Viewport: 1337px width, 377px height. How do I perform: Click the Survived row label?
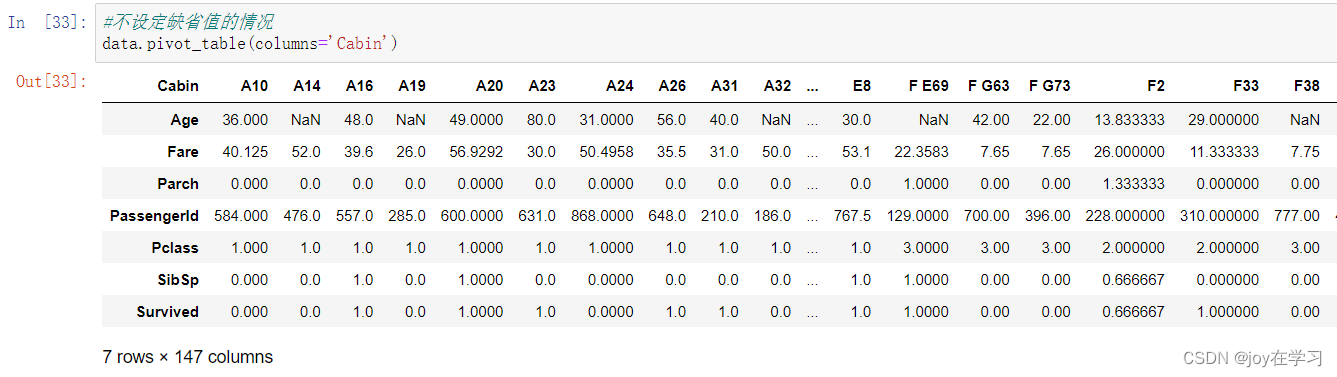168,312
